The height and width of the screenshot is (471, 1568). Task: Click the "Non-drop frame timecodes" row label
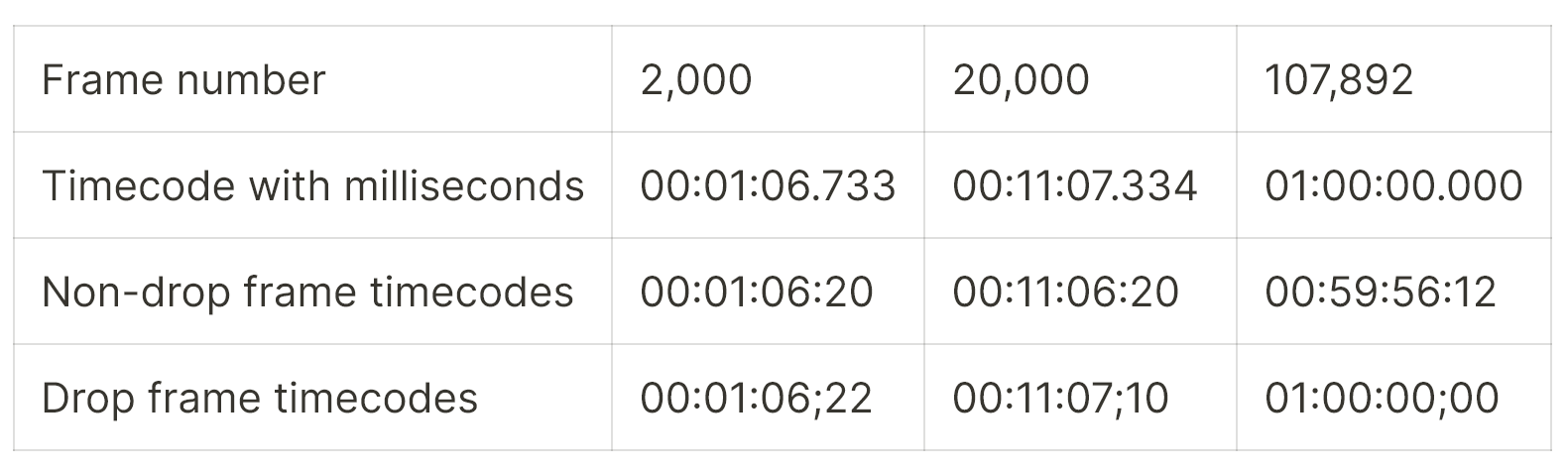pyautogui.click(x=307, y=292)
